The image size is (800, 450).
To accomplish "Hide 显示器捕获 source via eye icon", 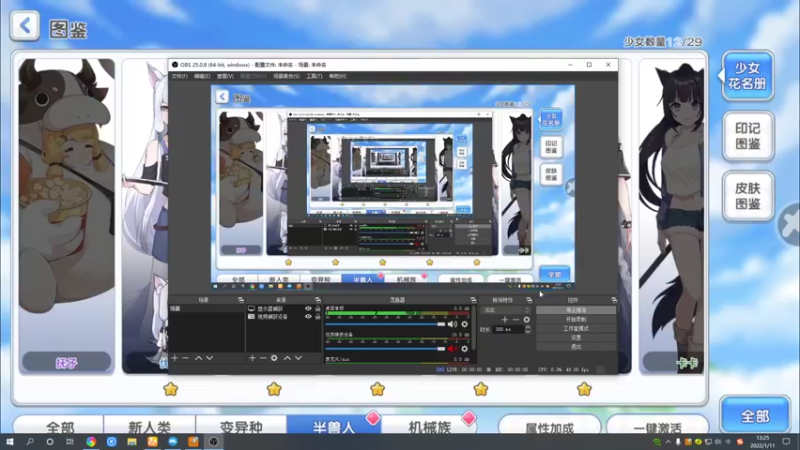I will [x=308, y=309].
